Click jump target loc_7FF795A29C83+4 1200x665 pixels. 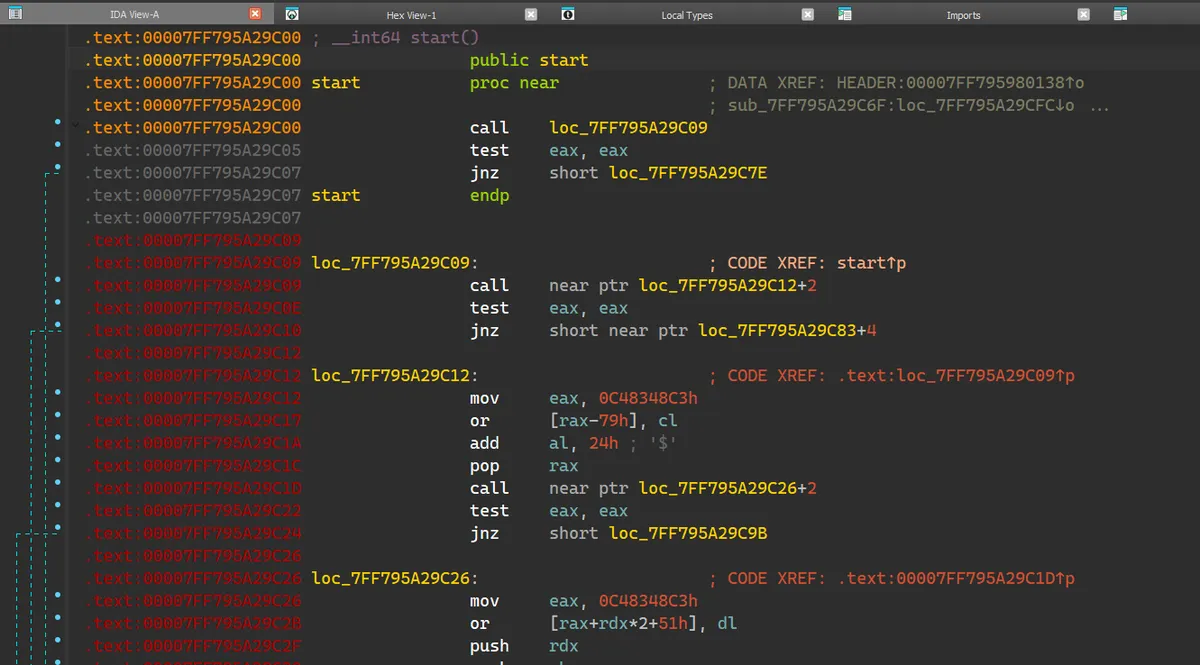pyautogui.click(x=788, y=330)
